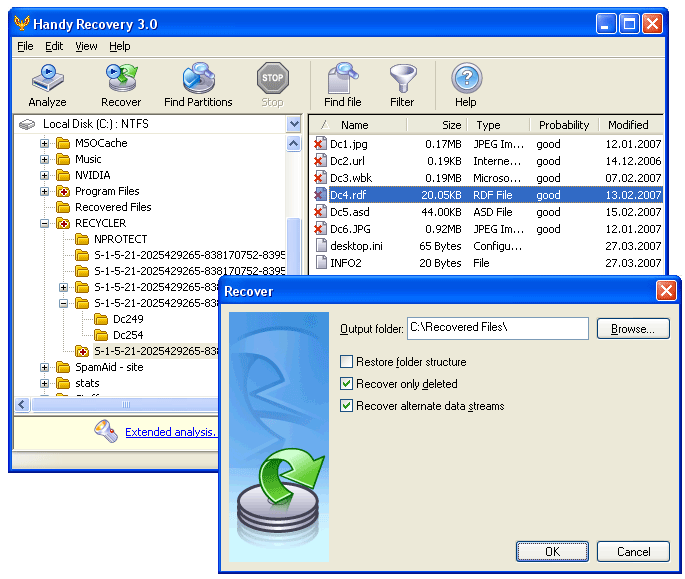Screen dimensions: 685x579
Task: Open the Help menu
Action: 120,46
